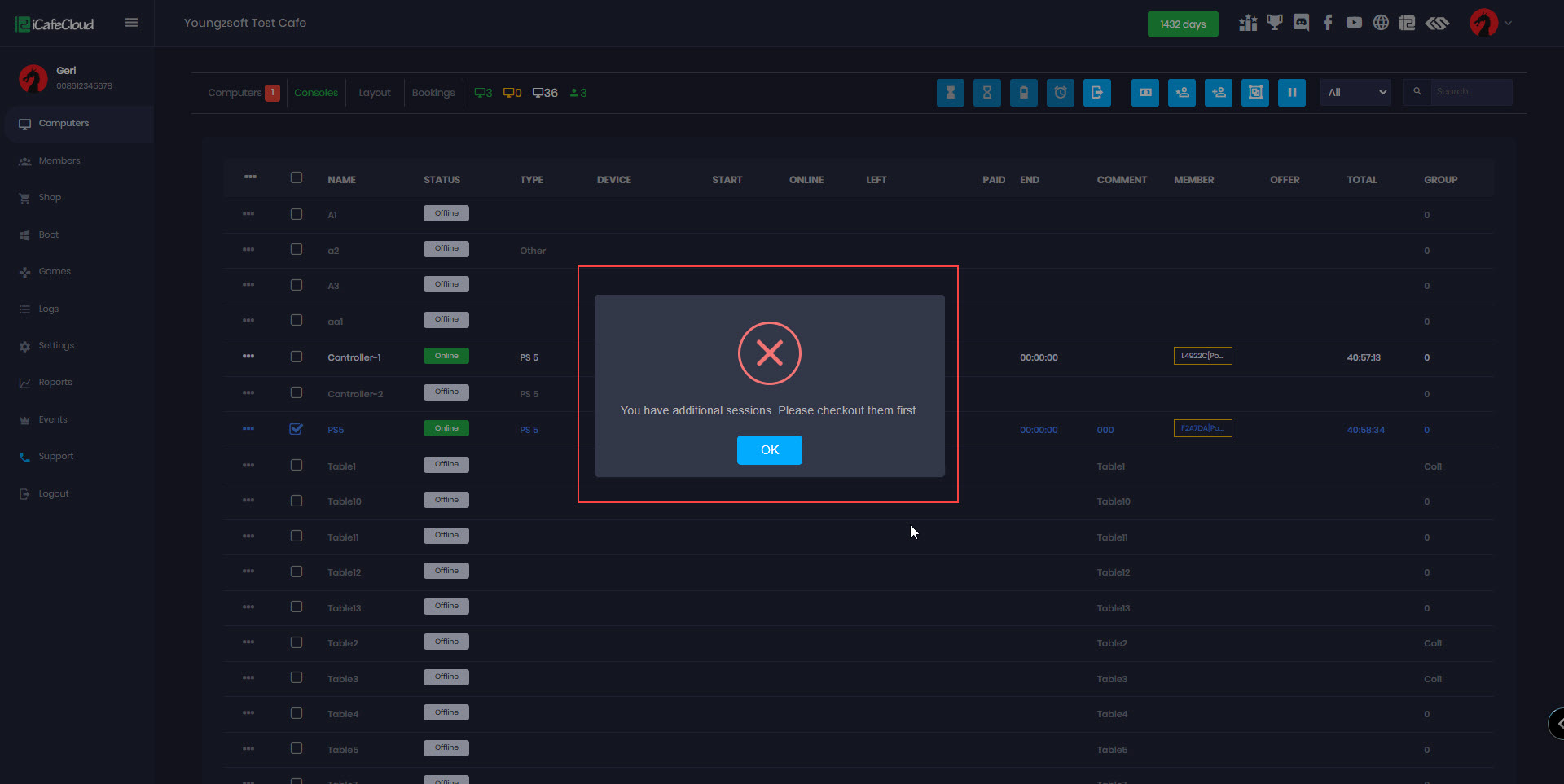Switch to the Layout tab
The image size is (1564, 784).
coord(374,93)
